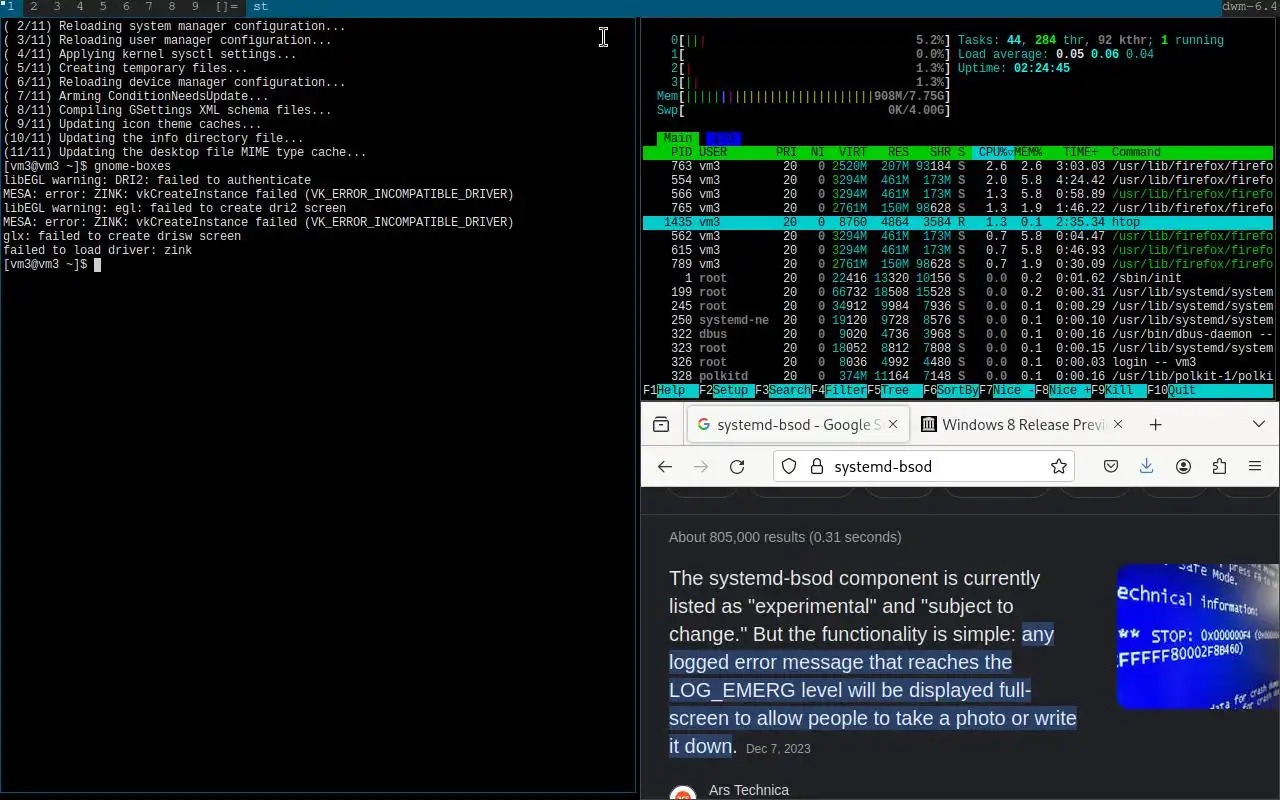The height and width of the screenshot is (800, 1280).
Task: Sort htop by the TIME+ column header
Action: (1080, 152)
